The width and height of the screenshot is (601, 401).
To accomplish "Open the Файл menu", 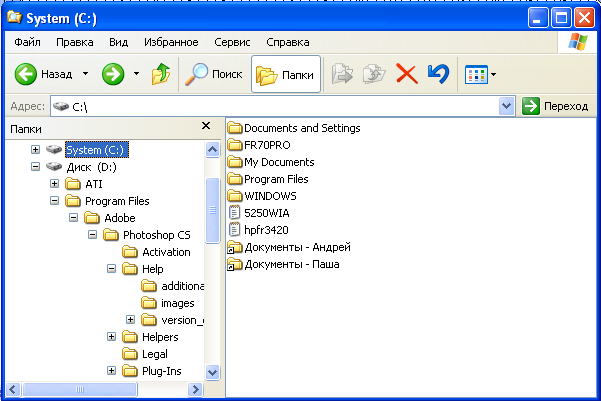I will click(x=27, y=42).
